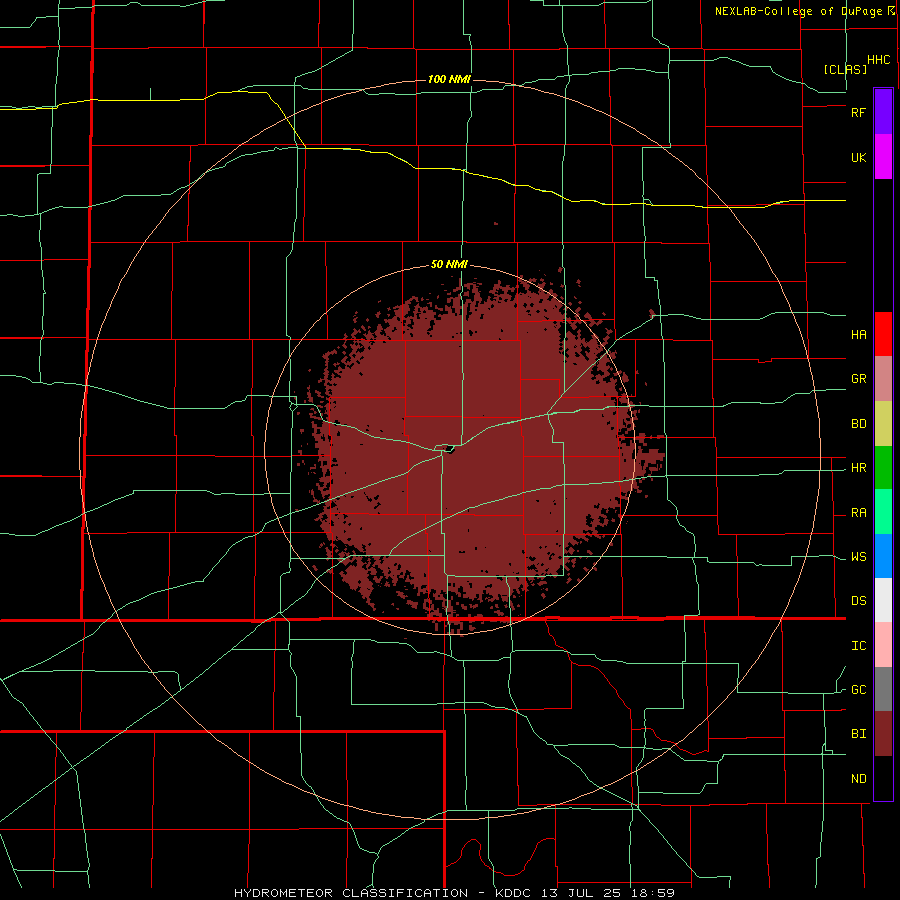This screenshot has height=900, width=900.
Task: Click the UK magenta legend swatch
Action: pyautogui.click(x=883, y=157)
